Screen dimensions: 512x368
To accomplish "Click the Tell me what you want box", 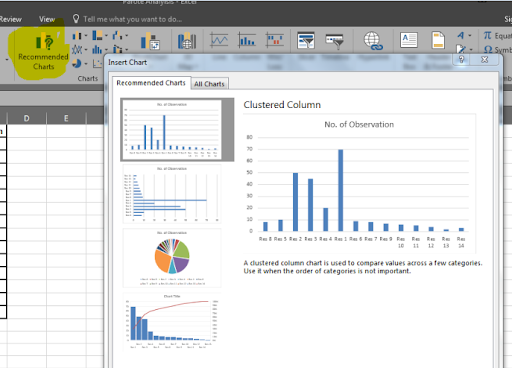I will (x=132, y=19).
